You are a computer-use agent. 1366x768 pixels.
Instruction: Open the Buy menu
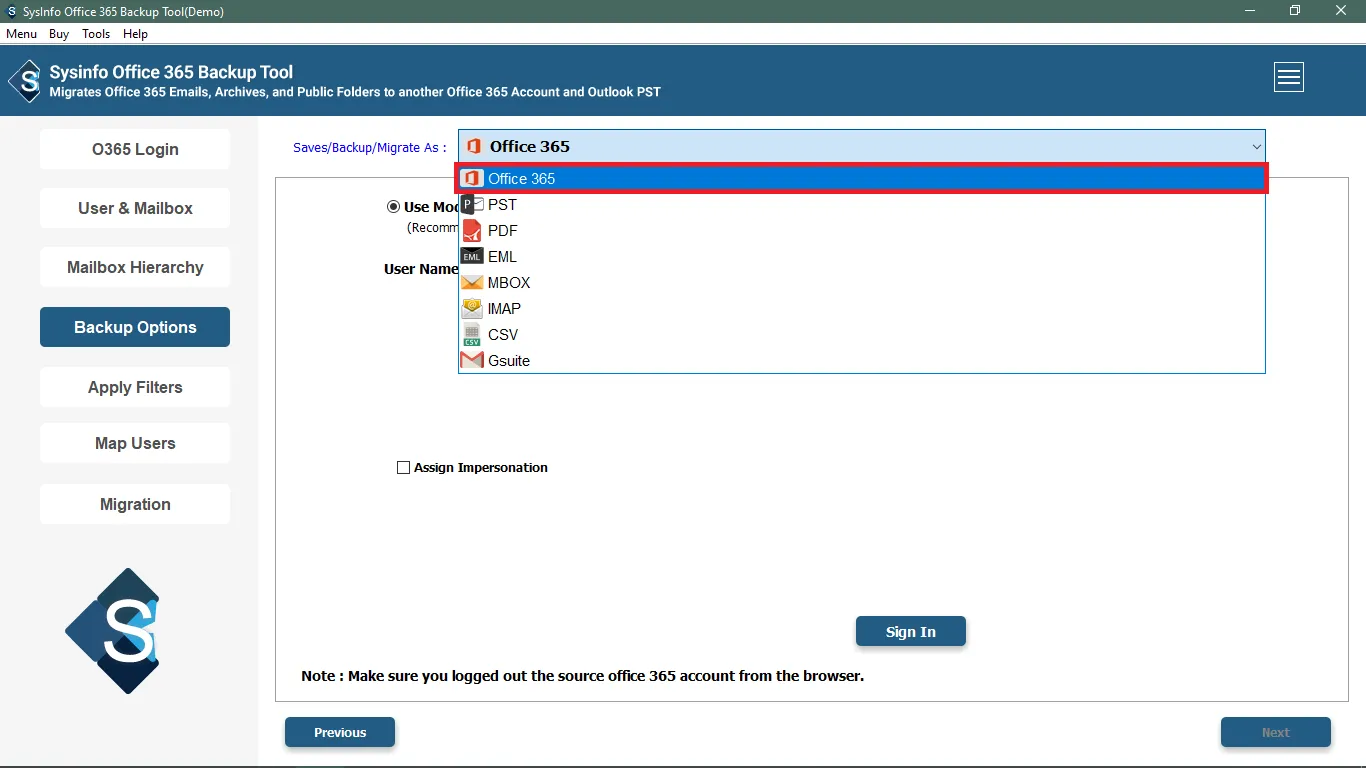click(x=59, y=34)
